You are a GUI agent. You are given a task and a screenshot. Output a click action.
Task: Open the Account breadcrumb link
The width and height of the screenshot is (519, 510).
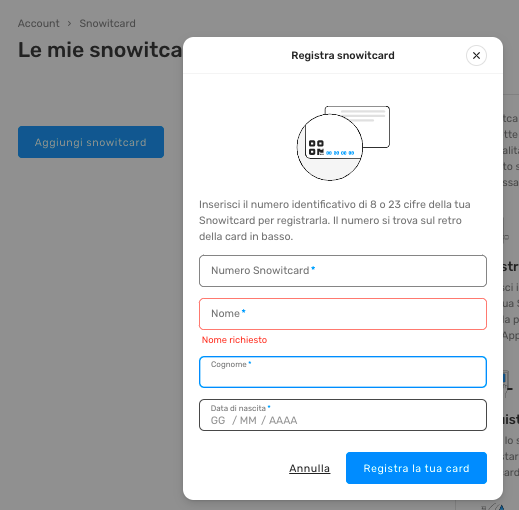click(39, 23)
